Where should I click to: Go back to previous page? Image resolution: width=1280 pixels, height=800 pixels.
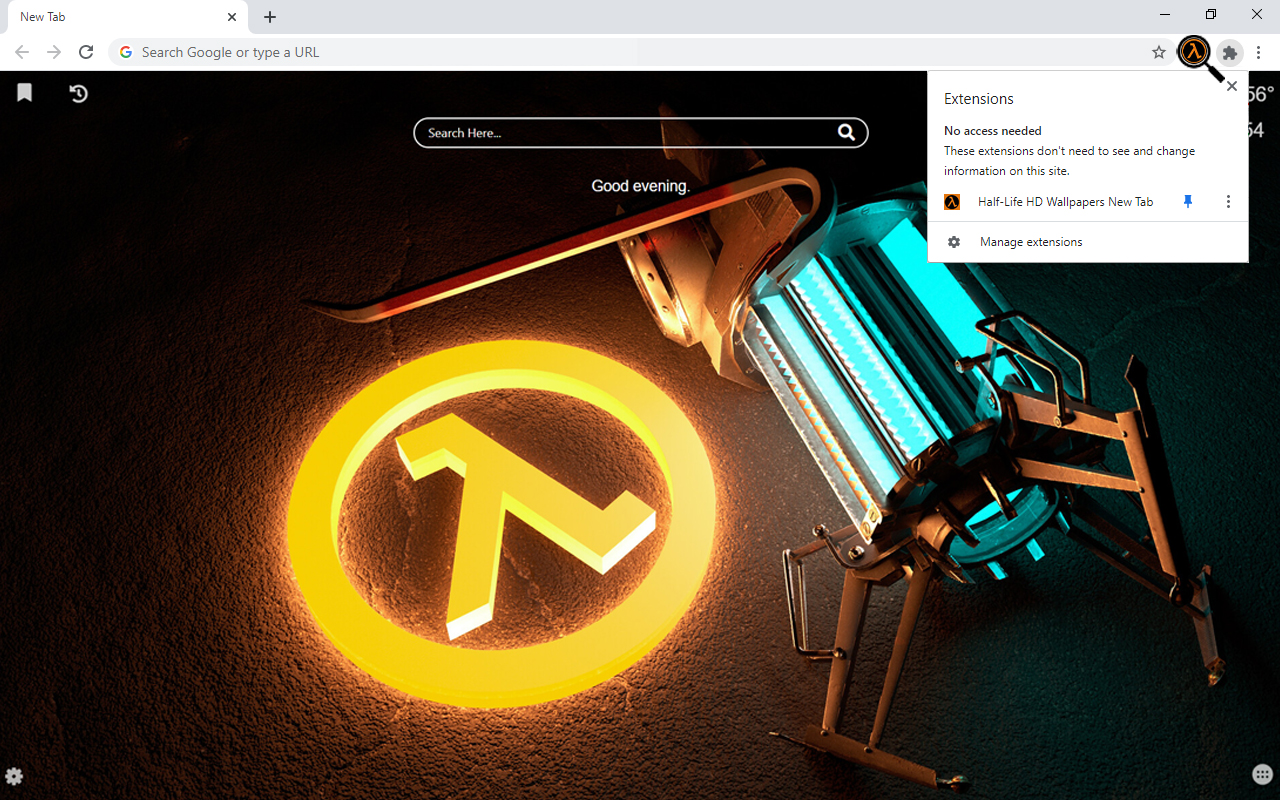[x=22, y=52]
